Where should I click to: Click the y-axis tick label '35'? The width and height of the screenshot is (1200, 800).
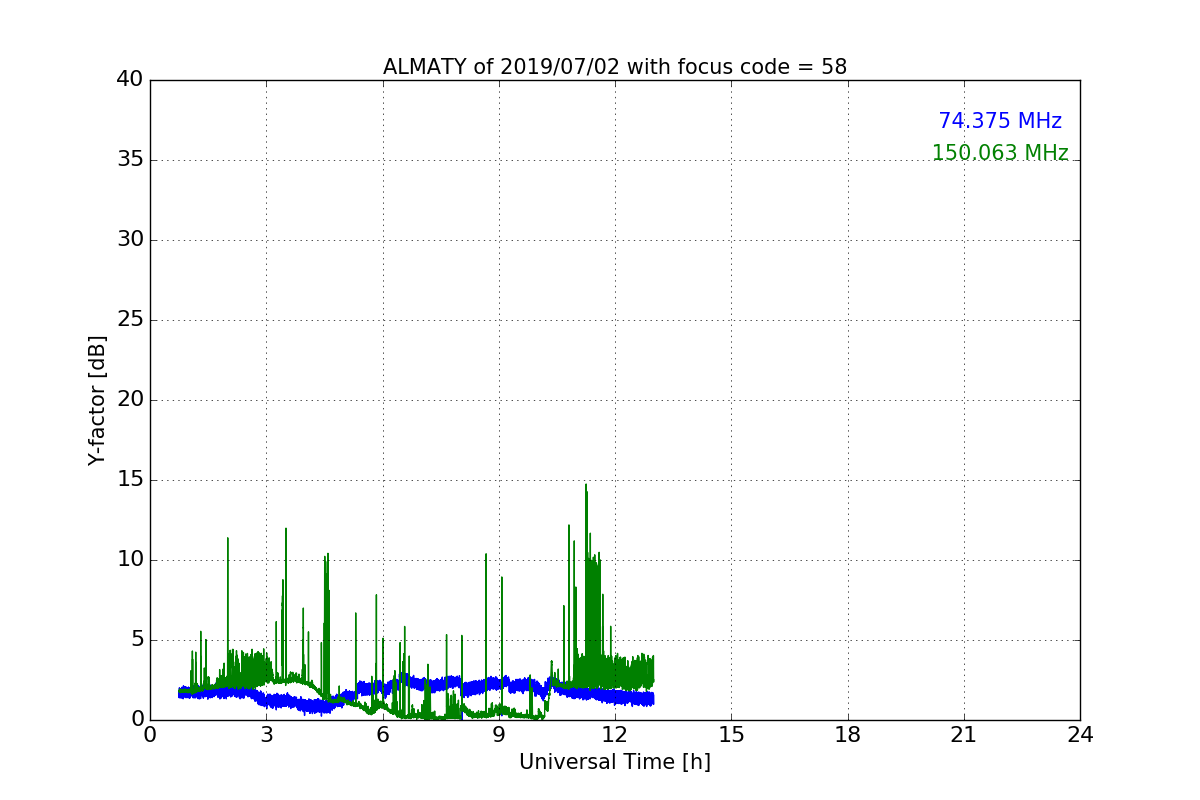tap(130, 160)
